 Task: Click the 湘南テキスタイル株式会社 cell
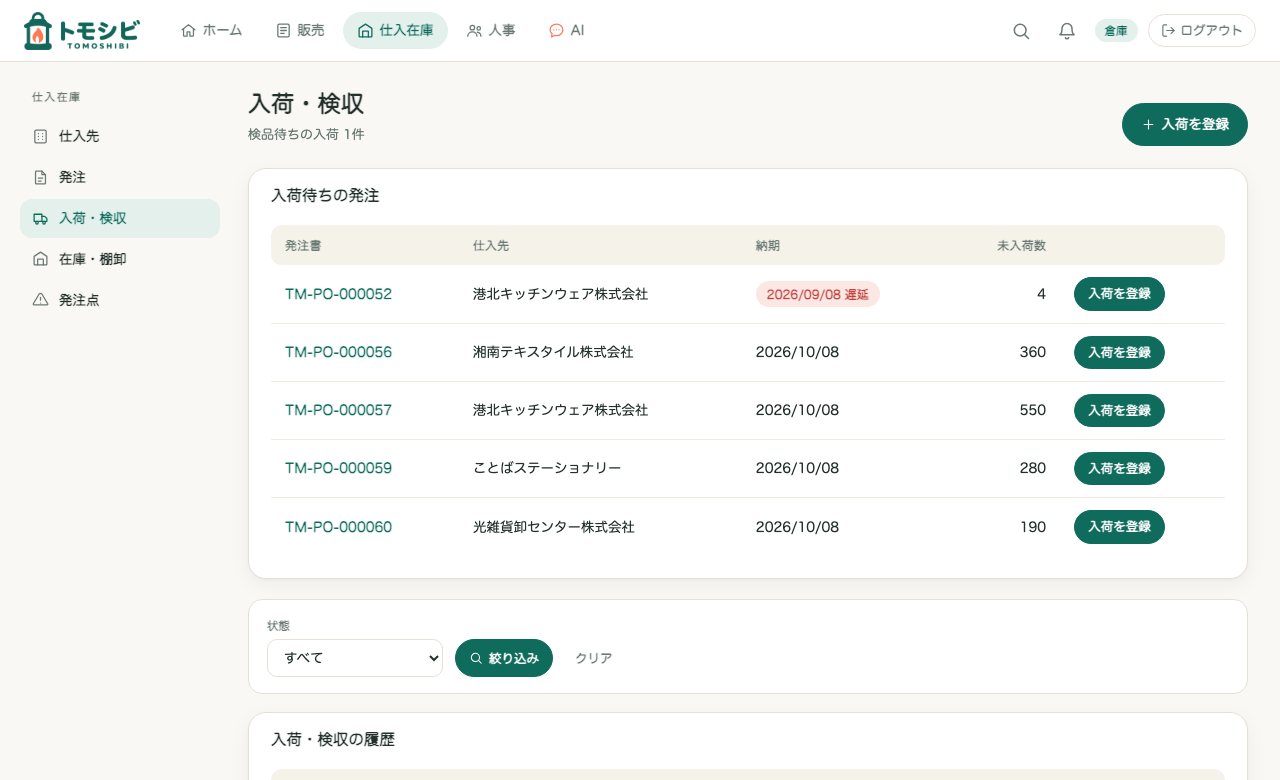(x=553, y=352)
